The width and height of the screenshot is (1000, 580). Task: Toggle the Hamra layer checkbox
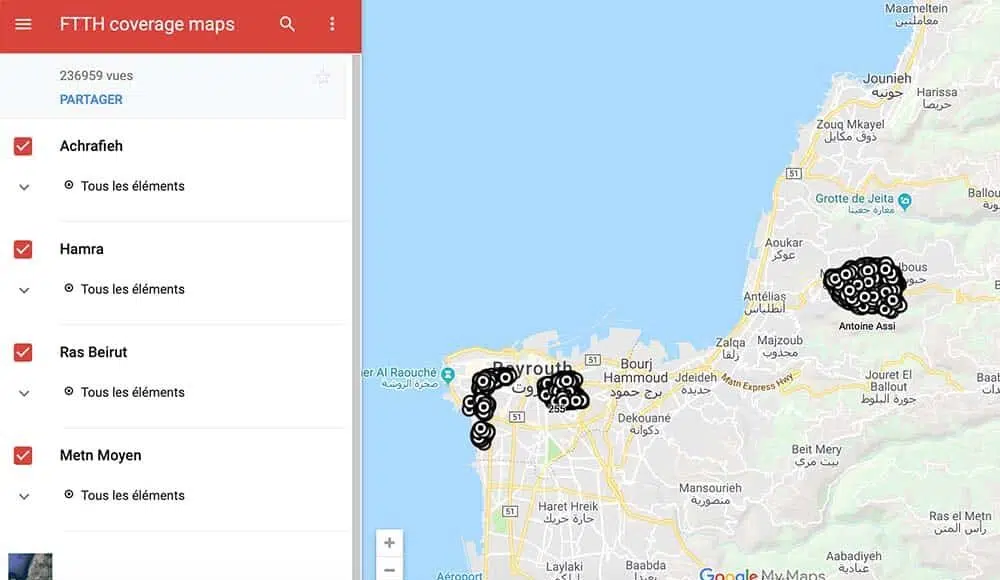23,249
